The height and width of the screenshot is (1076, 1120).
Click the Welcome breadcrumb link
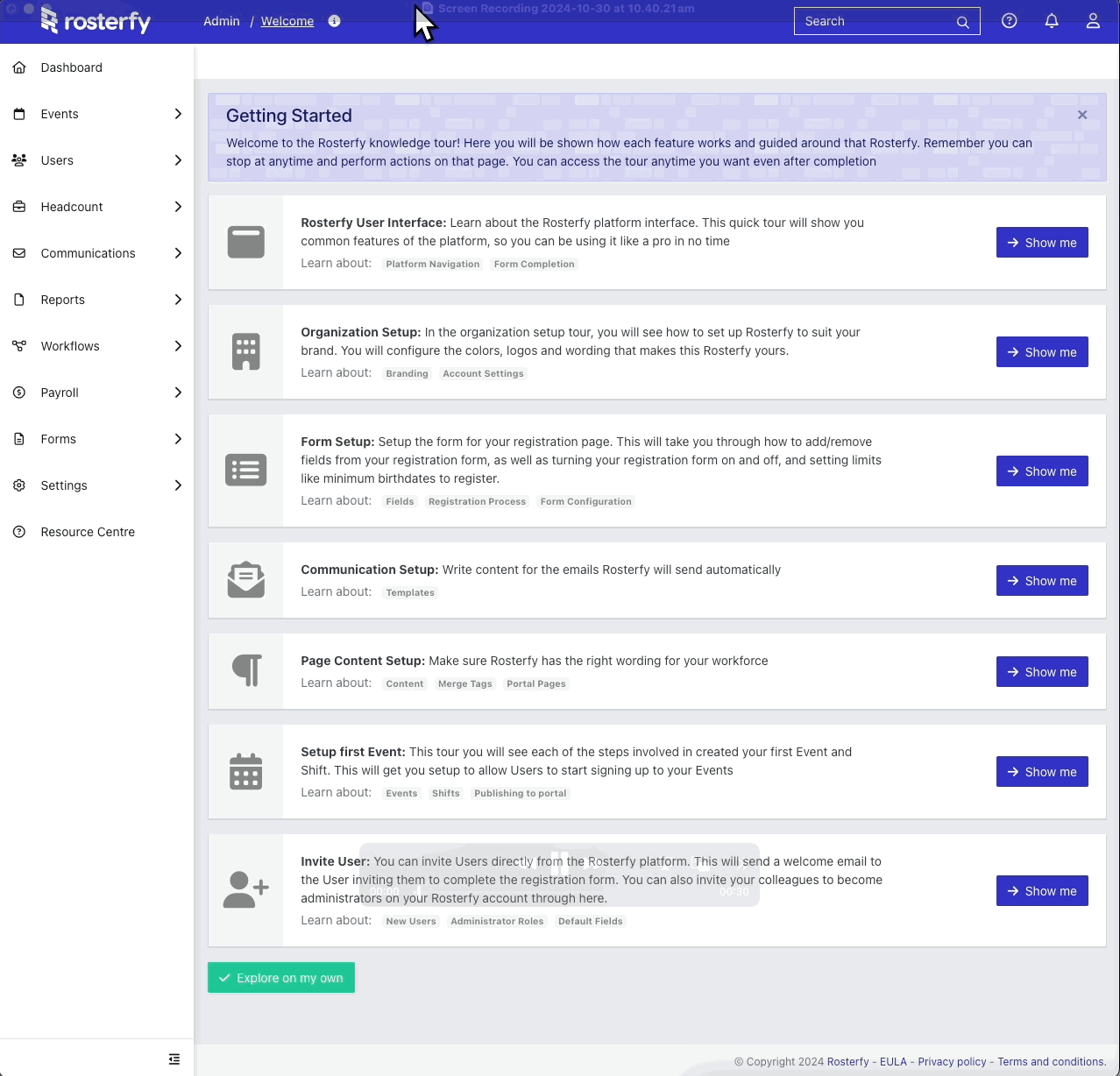287,21
